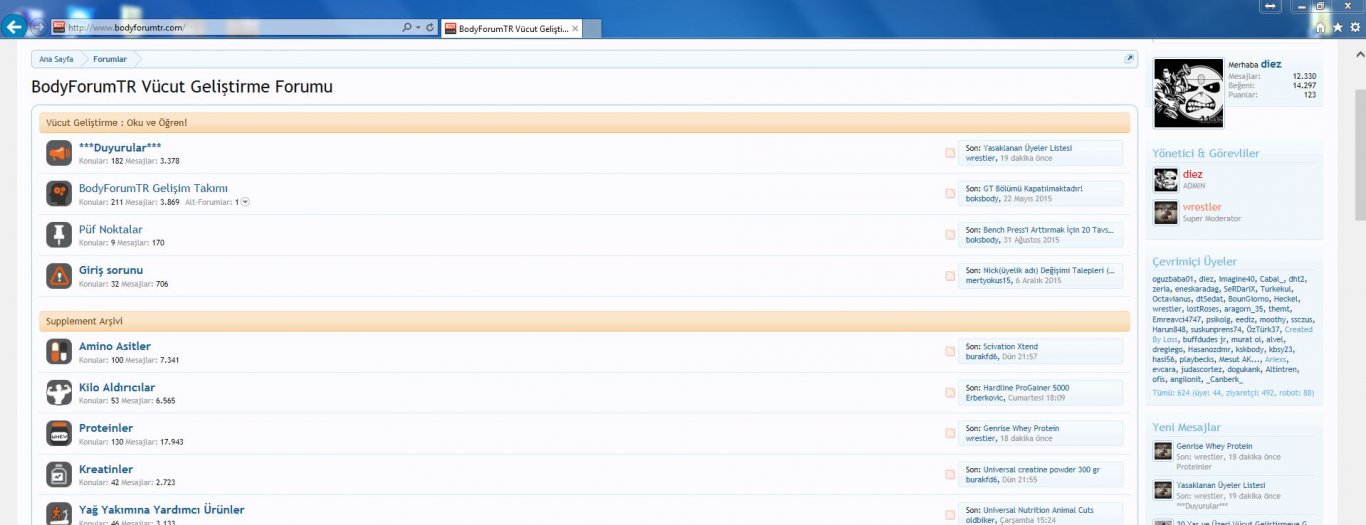Open last post GT Bölümü Kapatılmaktadır!
The height and width of the screenshot is (525, 1366).
point(1033,188)
